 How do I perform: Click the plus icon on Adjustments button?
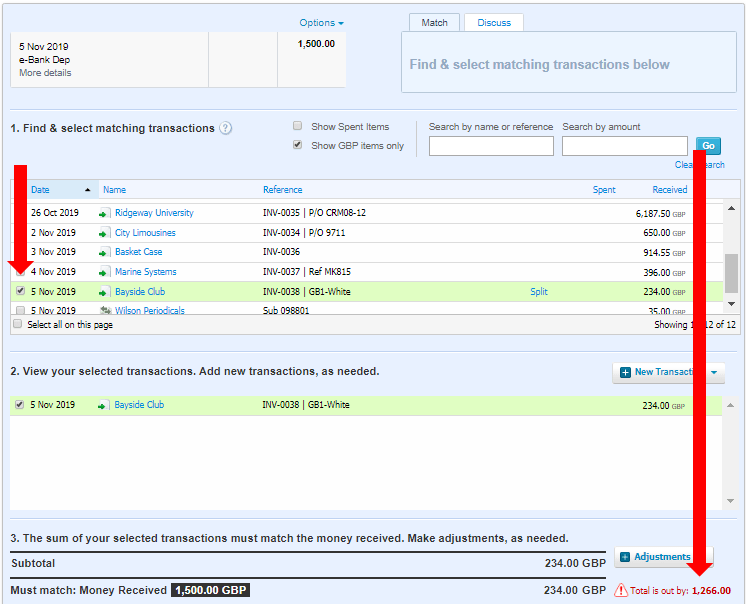click(x=625, y=557)
